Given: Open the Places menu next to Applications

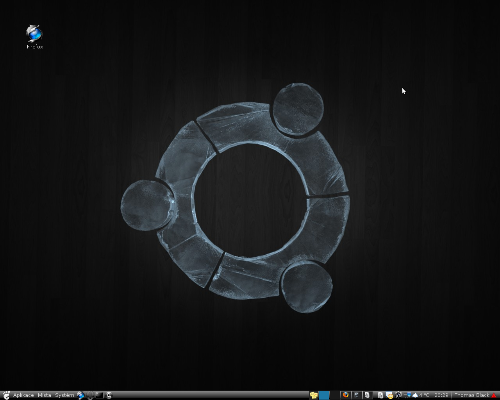Looking at the screenshot, I should pyautogui.click(x=44, y=395).
